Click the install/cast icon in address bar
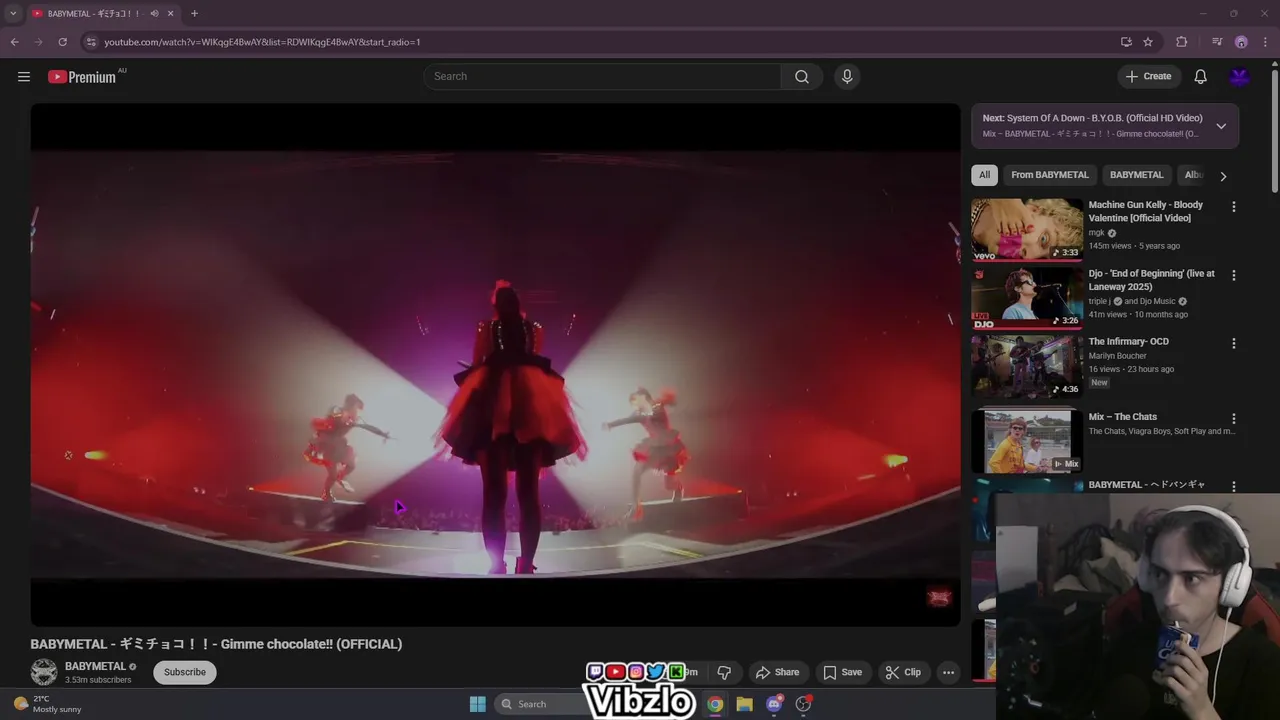Viewport: 1280px width, 720px height. click(x=1126, y=42)
